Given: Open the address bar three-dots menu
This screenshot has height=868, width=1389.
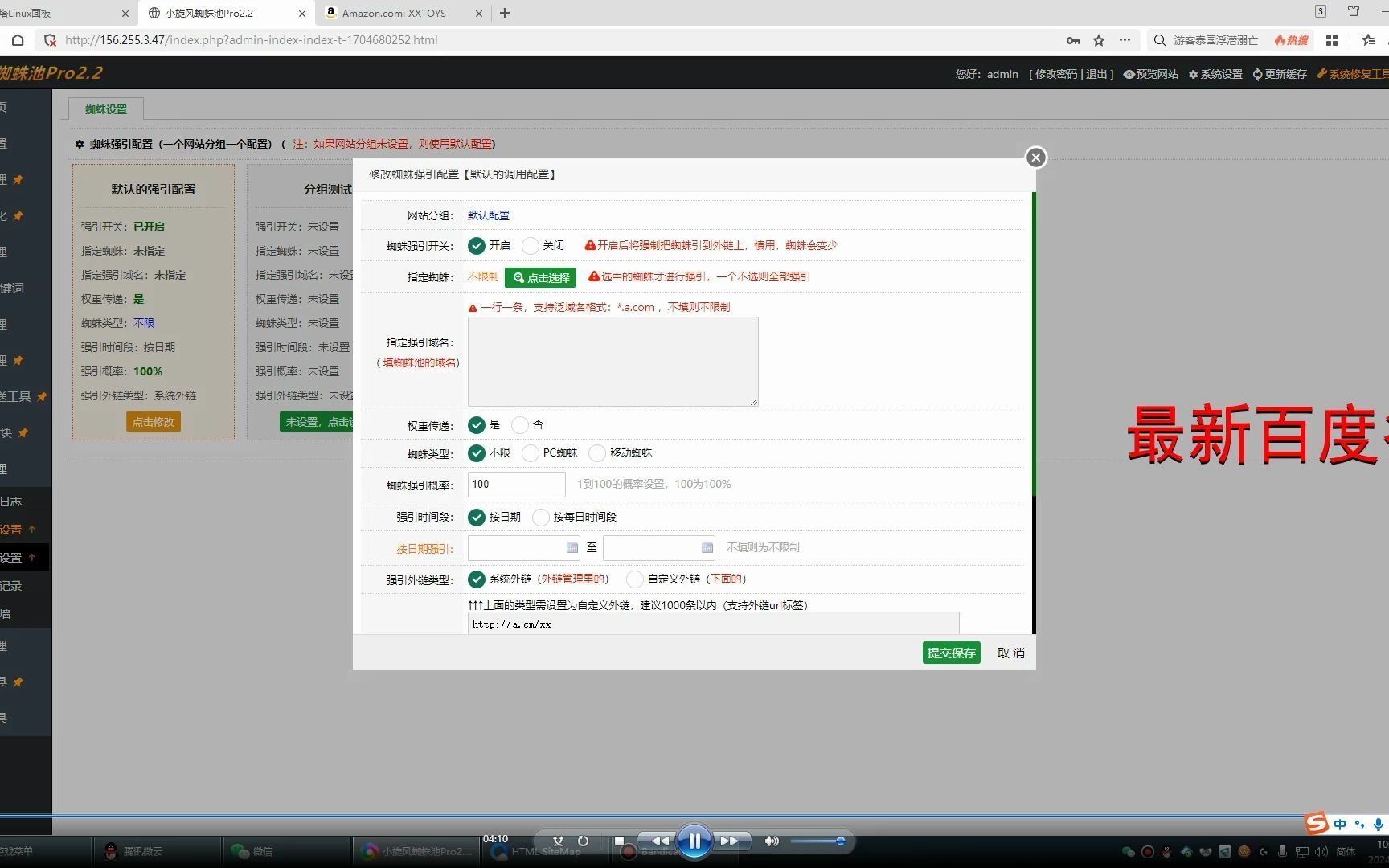Looking at the screenshot, I should click(x=1125, y=40).
